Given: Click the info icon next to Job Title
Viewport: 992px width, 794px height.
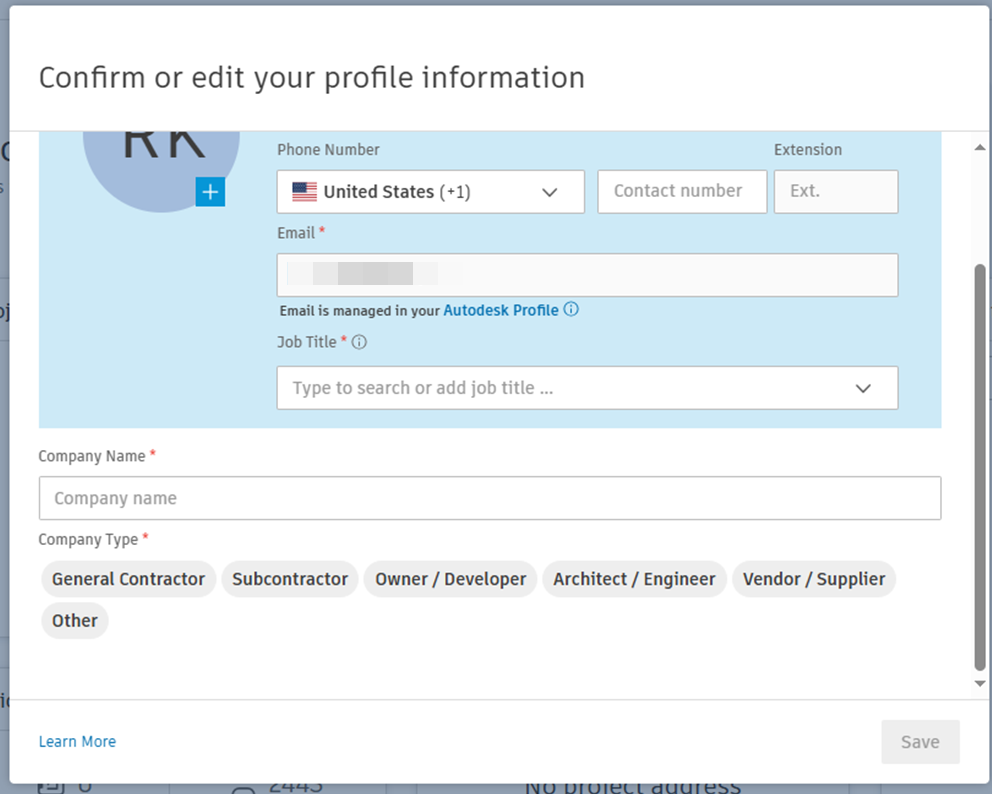Looking at the screenshot, I should [358, 341].
